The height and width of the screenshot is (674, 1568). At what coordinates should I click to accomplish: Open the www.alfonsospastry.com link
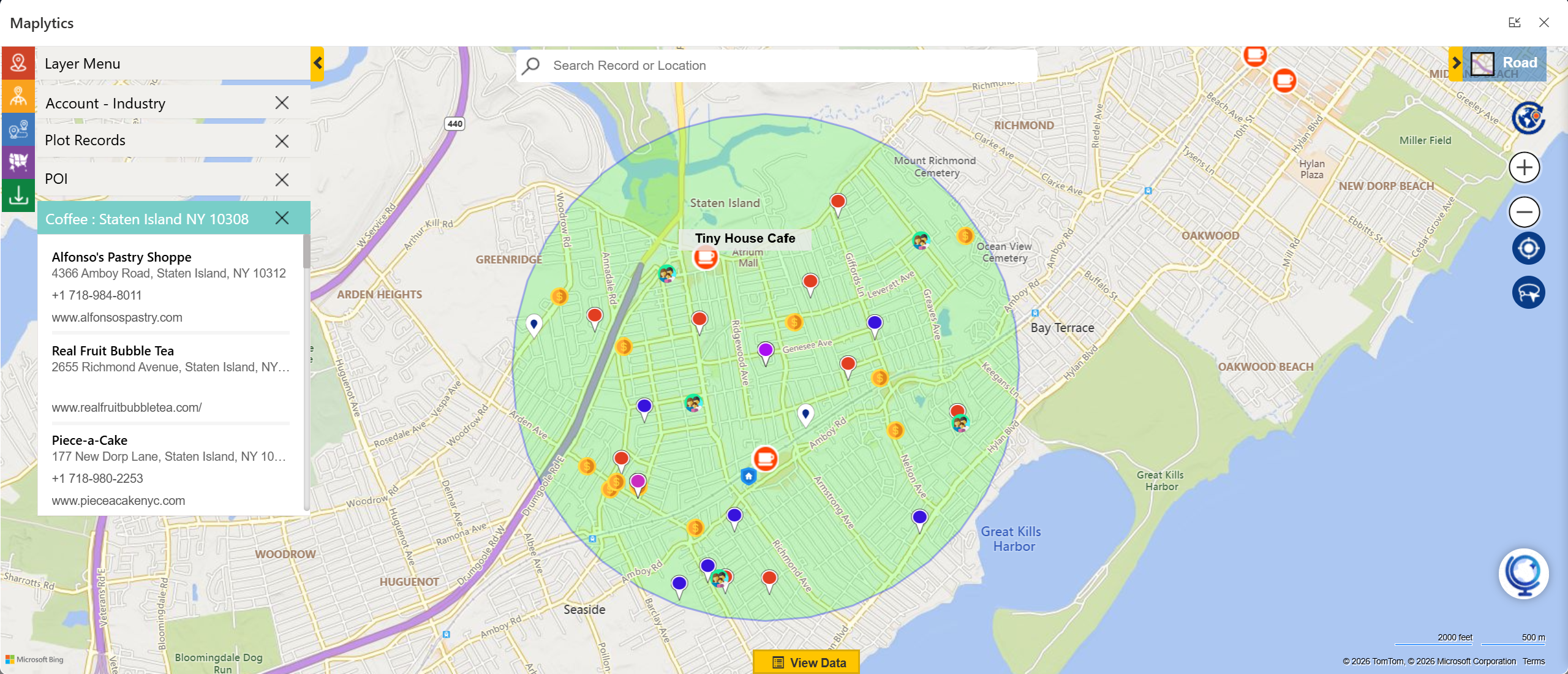click(x=117, y=317)
